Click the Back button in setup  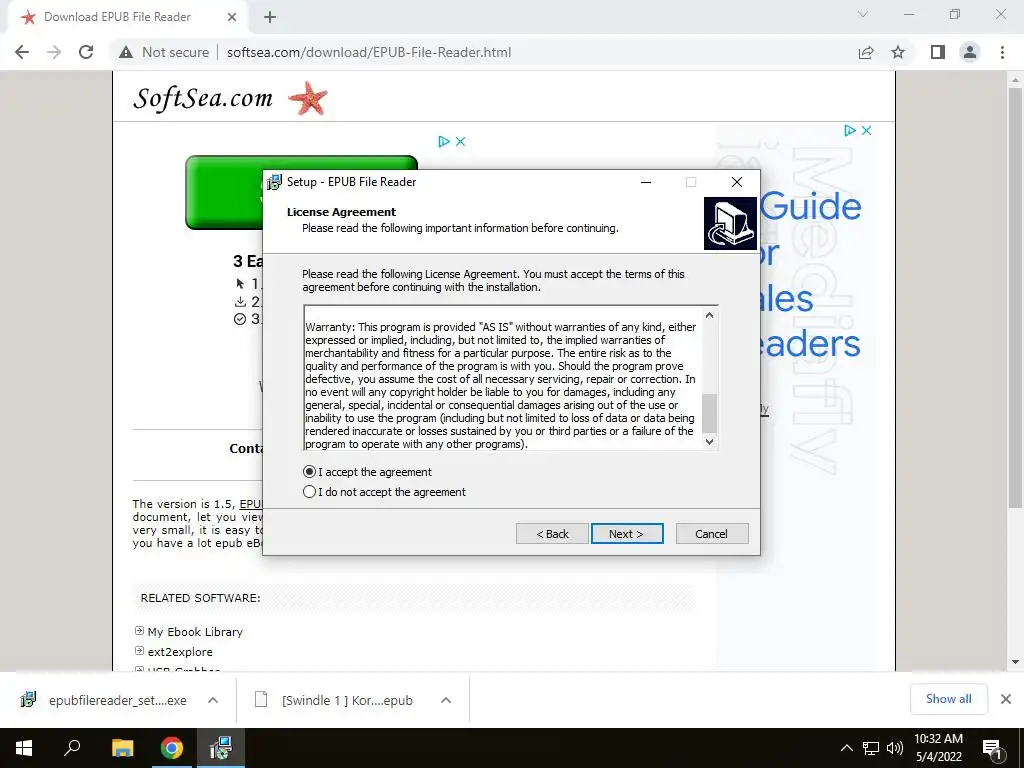(x=552, y=534)
